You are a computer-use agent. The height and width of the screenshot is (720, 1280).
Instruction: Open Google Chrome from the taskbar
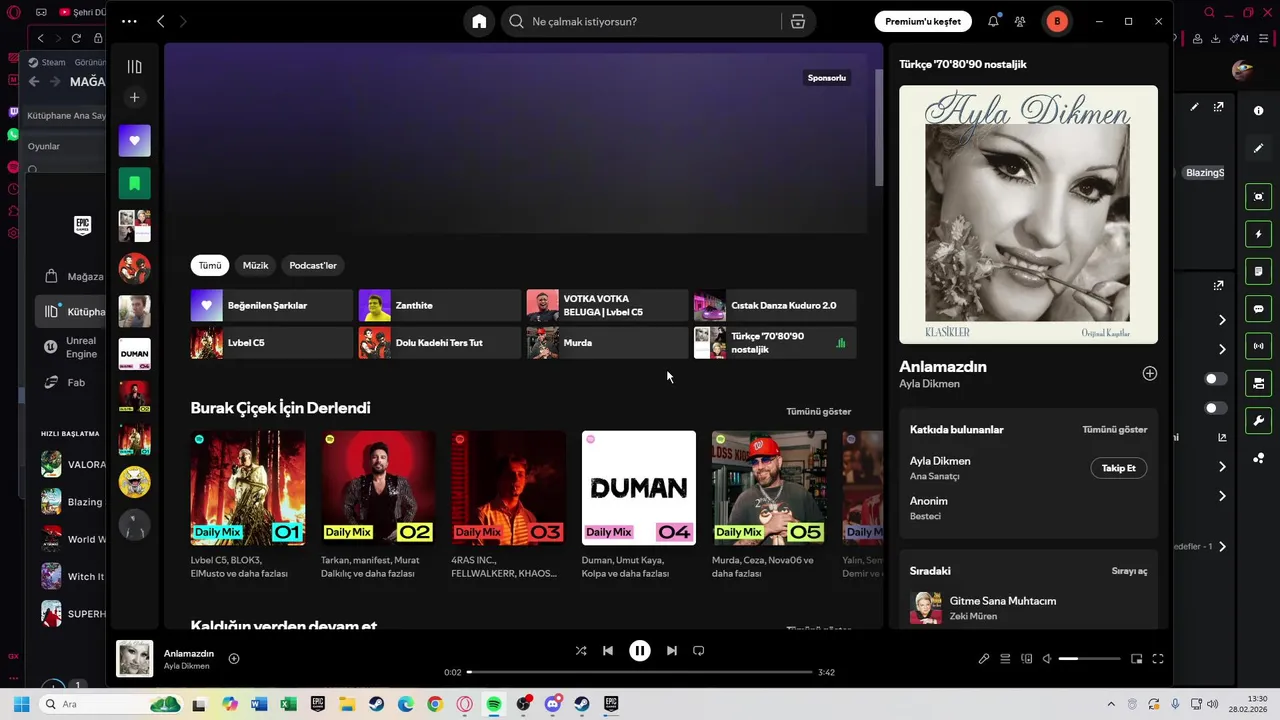[x=434, y=704]
